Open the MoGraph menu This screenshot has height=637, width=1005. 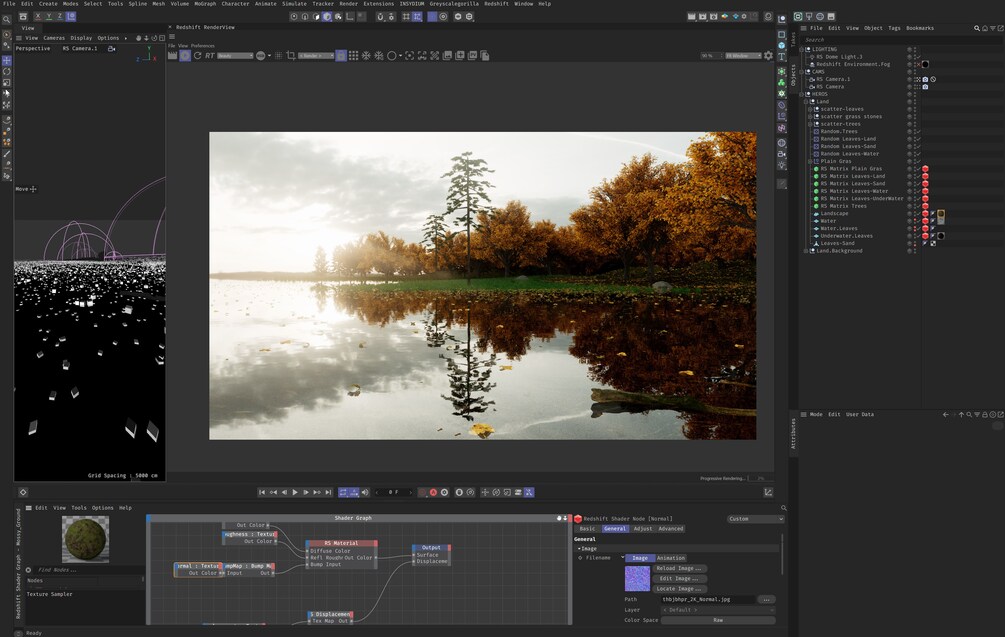[205, 4]
